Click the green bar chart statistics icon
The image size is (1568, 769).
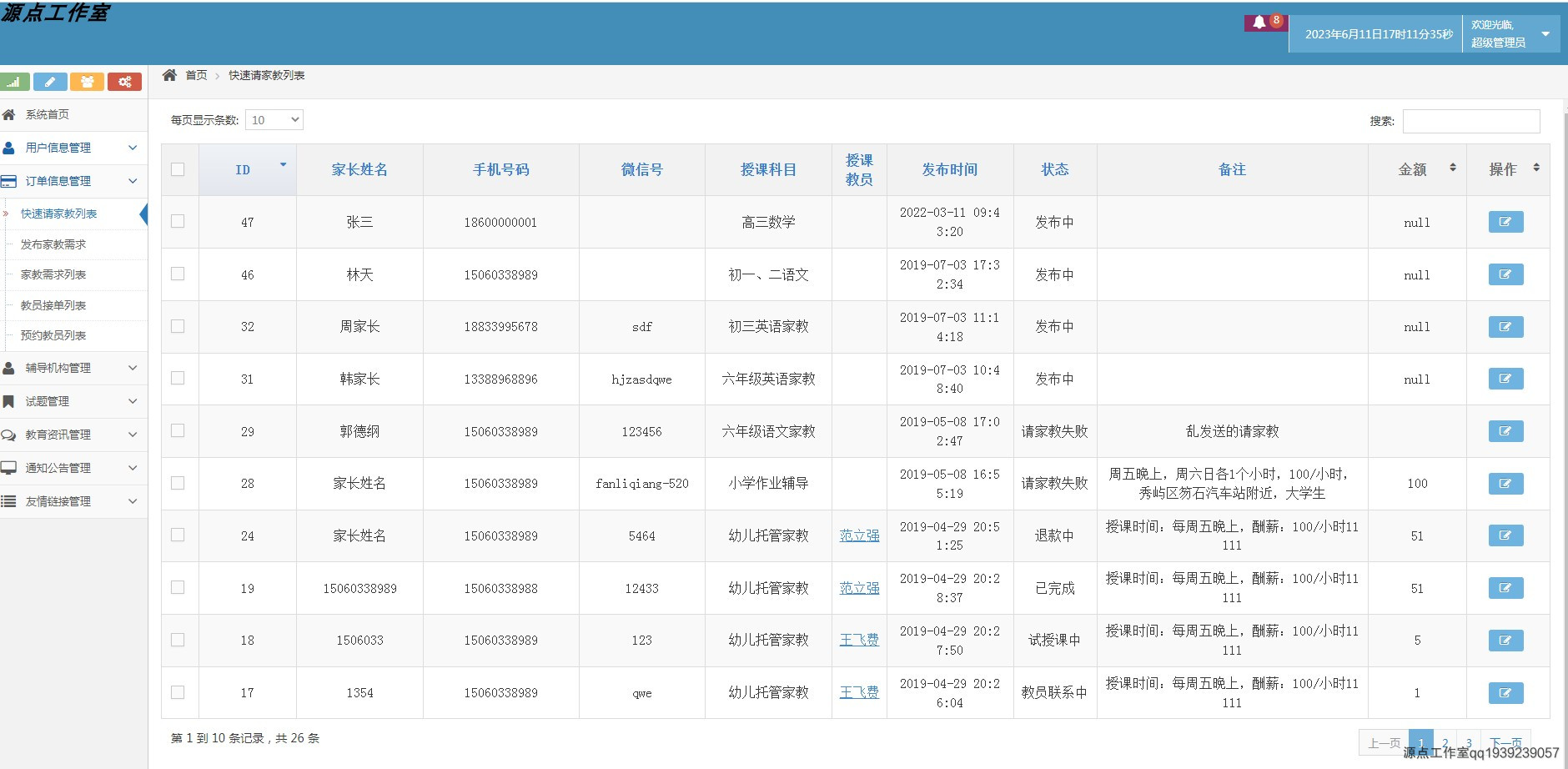coord(14,82)
